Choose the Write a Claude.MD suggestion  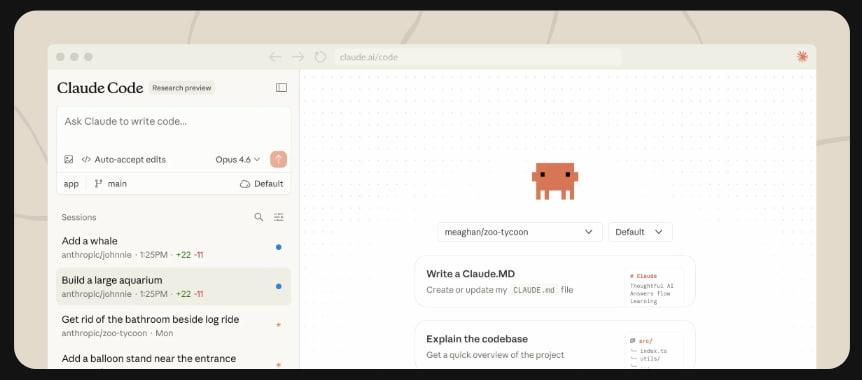[555, 281]
